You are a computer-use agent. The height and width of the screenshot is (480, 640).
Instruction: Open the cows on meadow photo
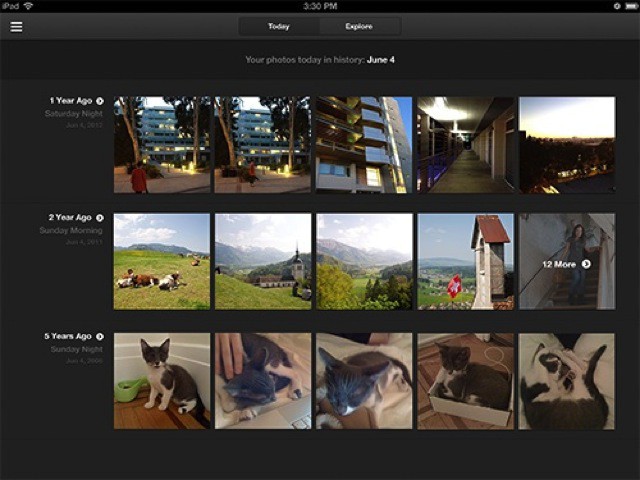coord(162,261)
